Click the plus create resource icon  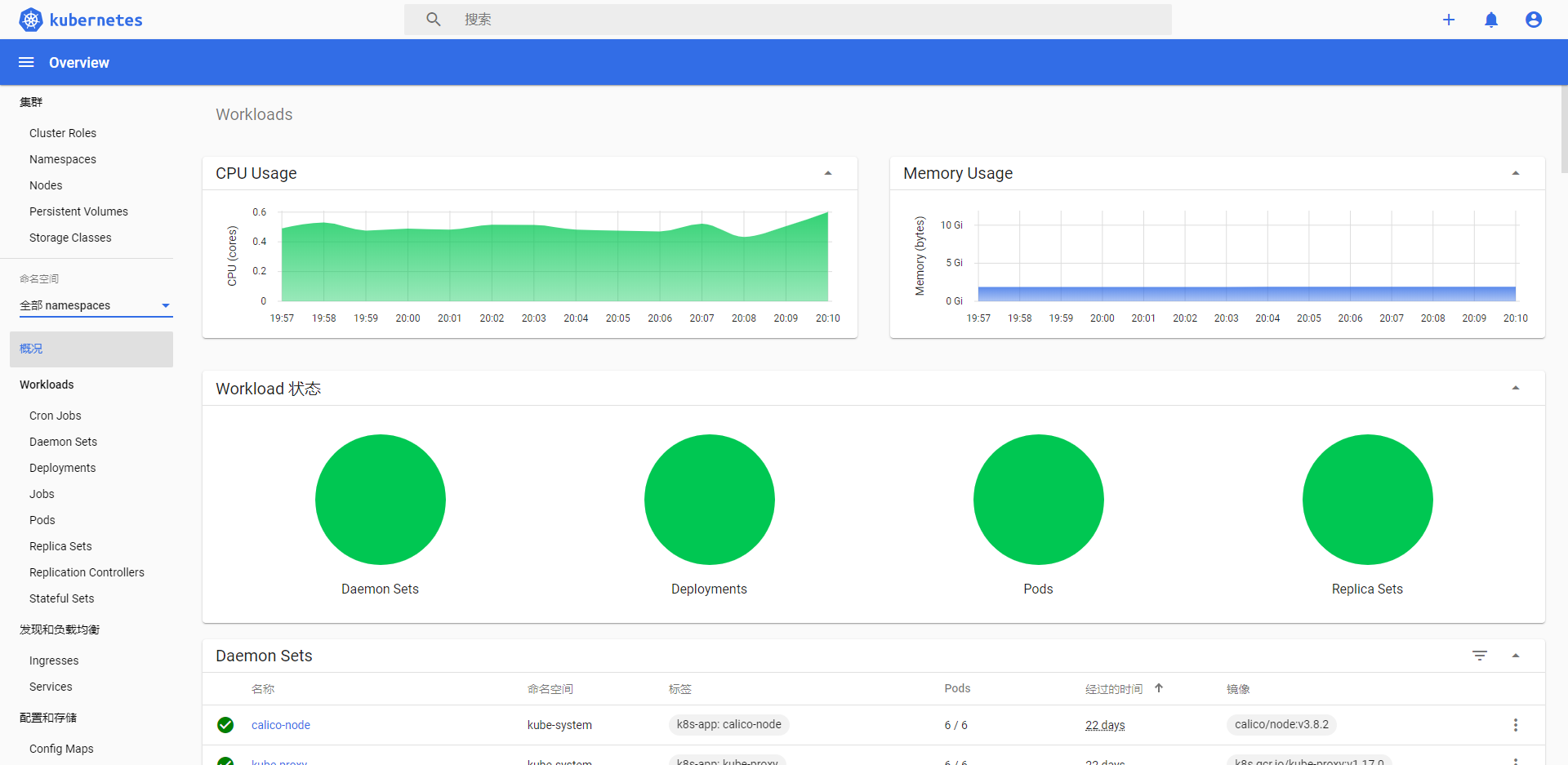tap(1449, 20)
